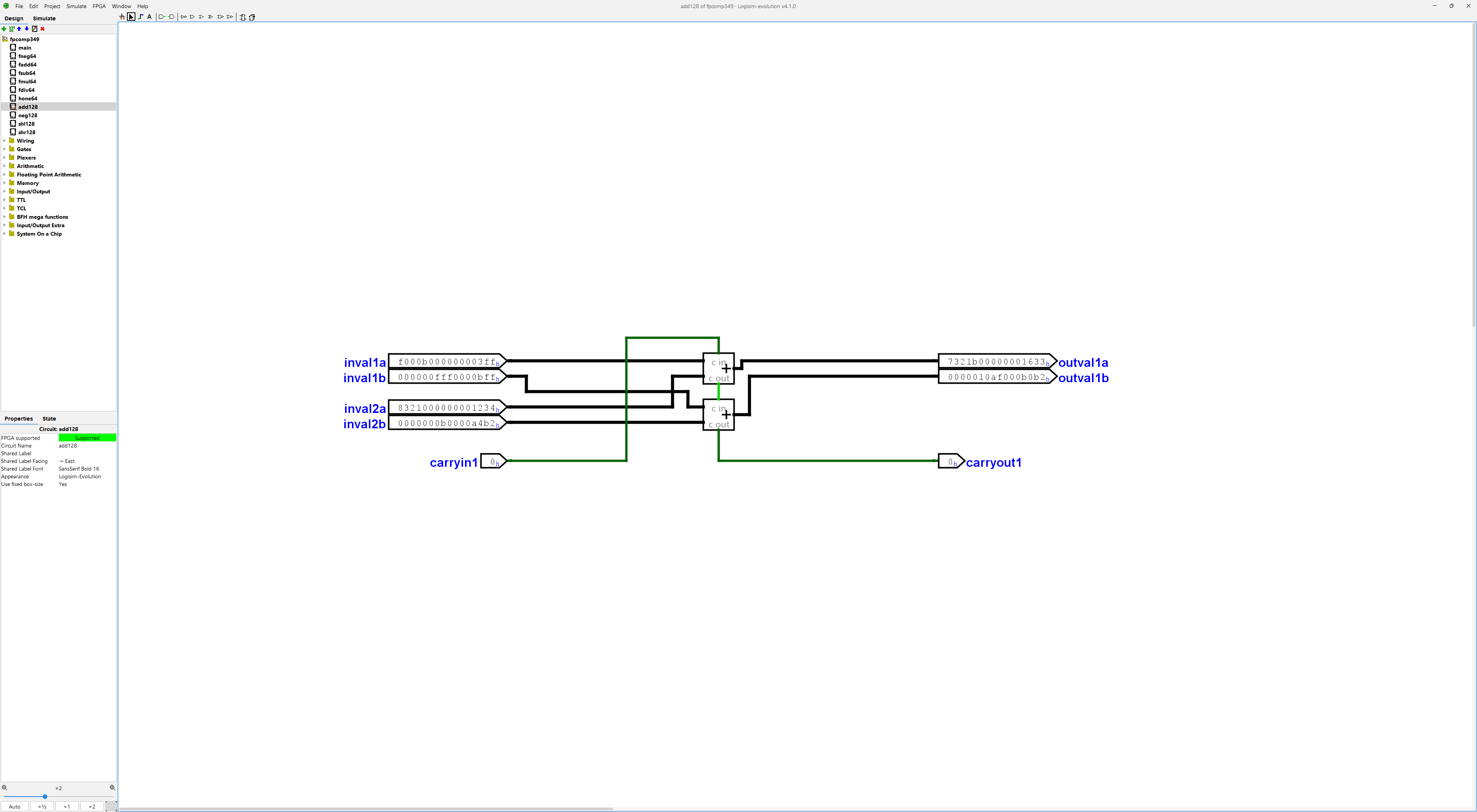This screenshot has width=1477, height=812.
Task: Expand the Gates library folder
Action: [5, 149]
